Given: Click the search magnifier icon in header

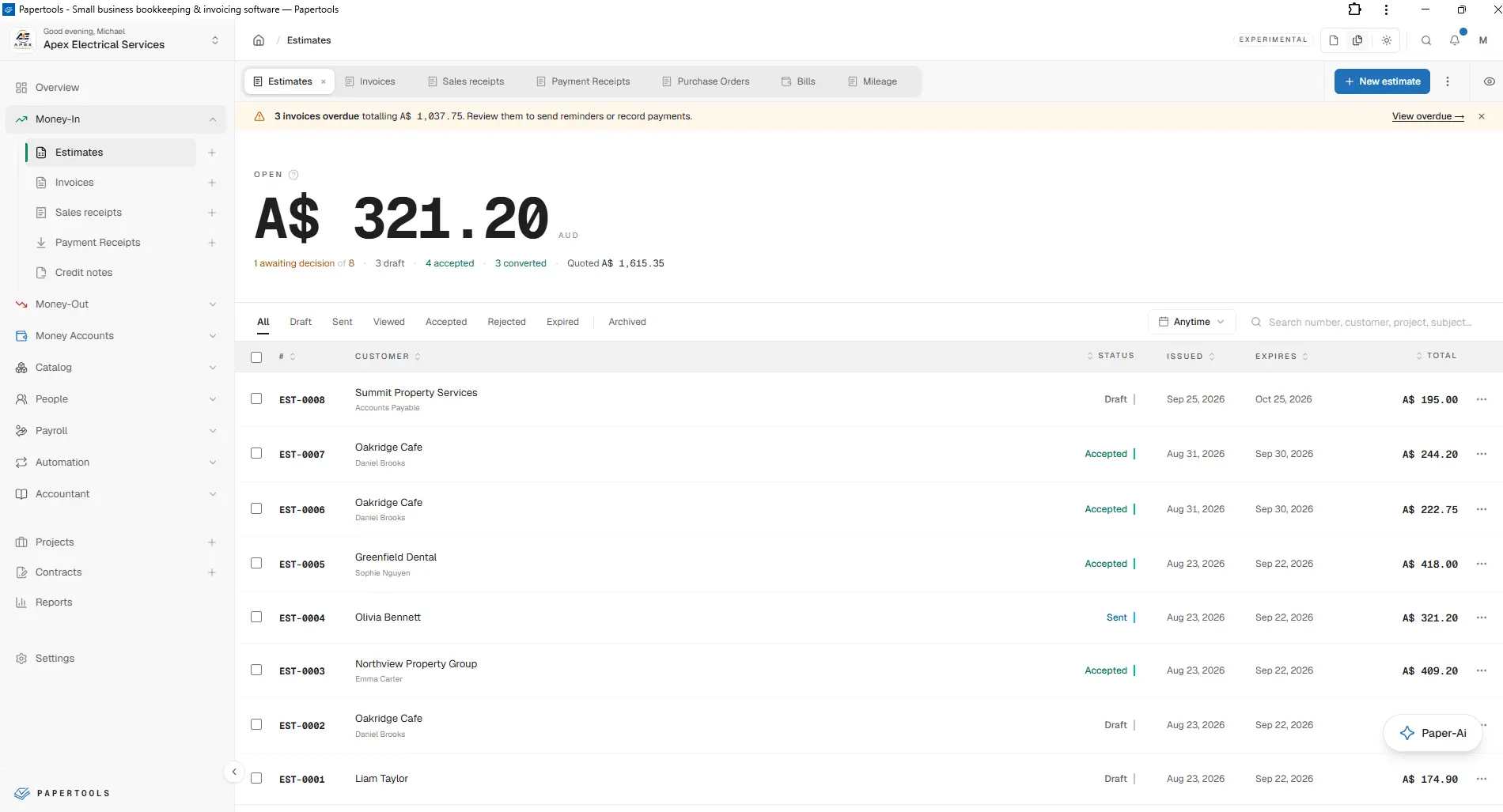Looking at the screenshot, I should click(x=1426, y=40).
